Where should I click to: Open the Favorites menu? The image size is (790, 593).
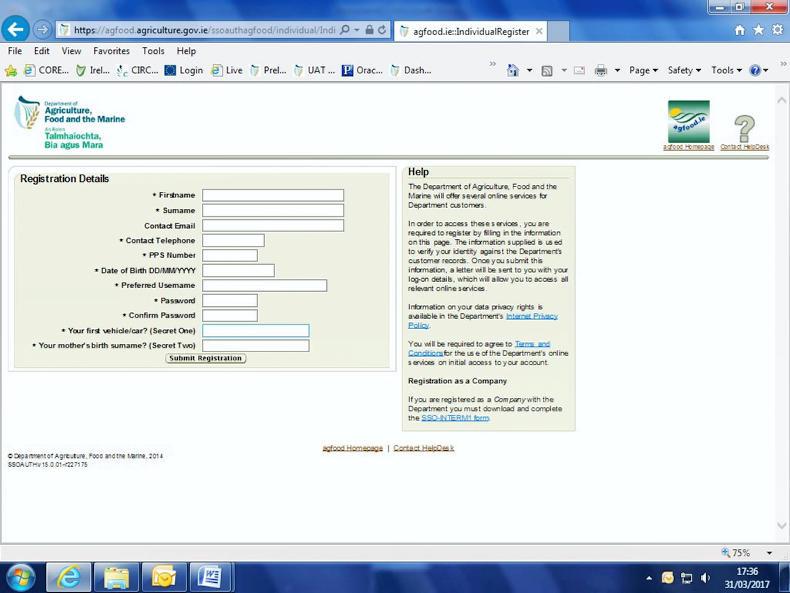111,51
